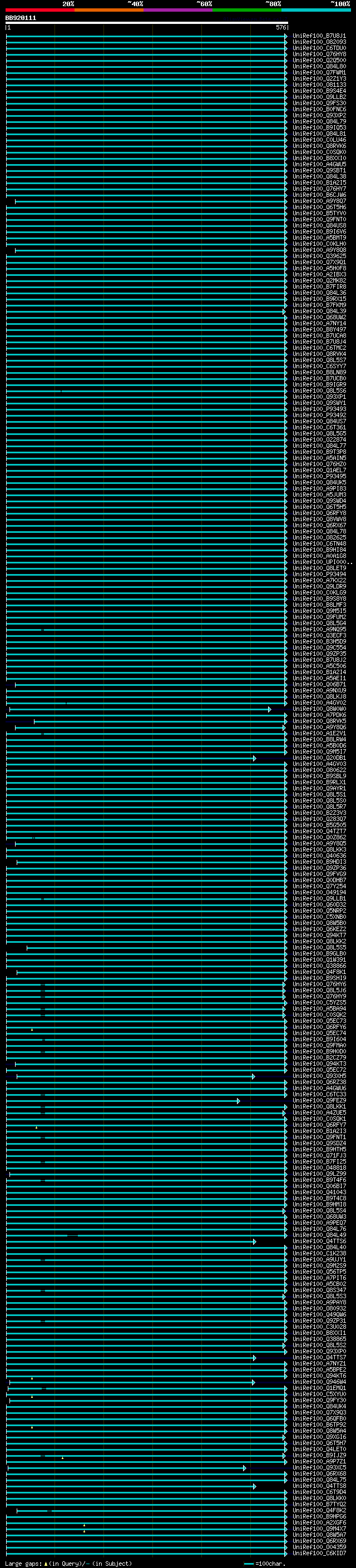The width and height of the screenshot is (356, 1568).
Task: Select the label UniRef100_Q9XGI6
Action: [319, 1437]
